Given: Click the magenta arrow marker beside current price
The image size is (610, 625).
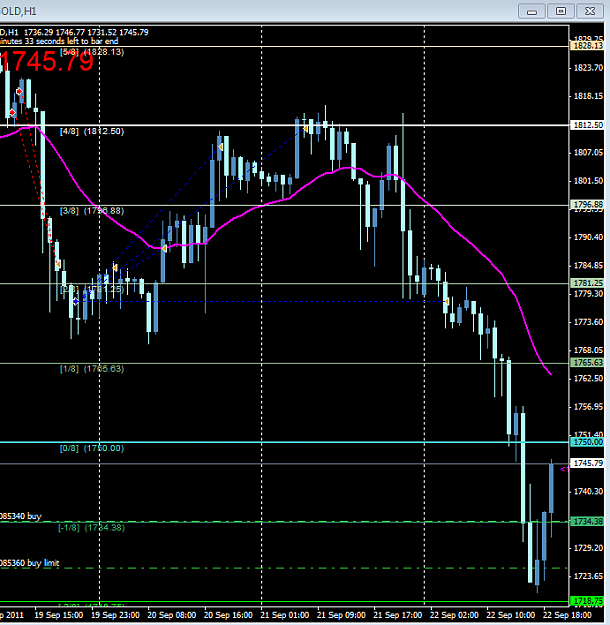Looking at the screenshot, I should point(564,469).
